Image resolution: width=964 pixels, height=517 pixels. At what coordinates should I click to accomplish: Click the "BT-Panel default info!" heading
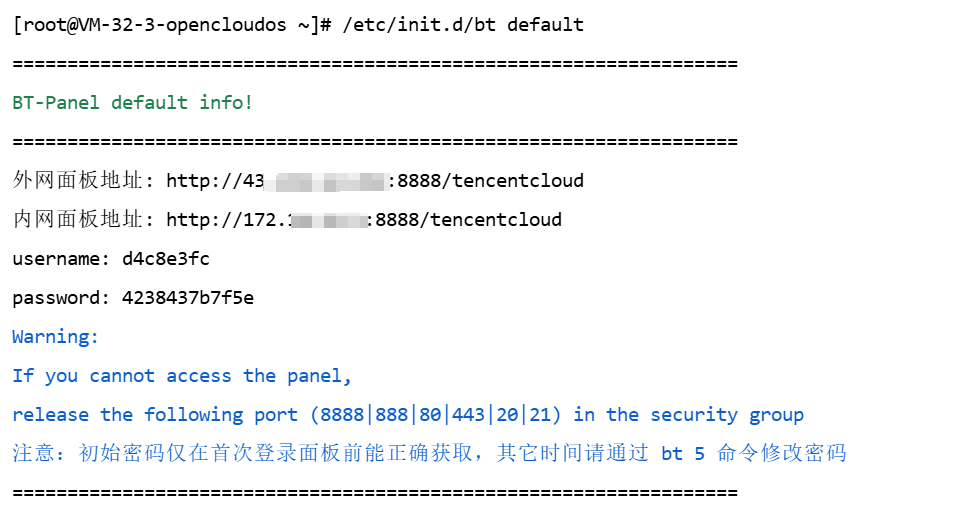(133, 103)
